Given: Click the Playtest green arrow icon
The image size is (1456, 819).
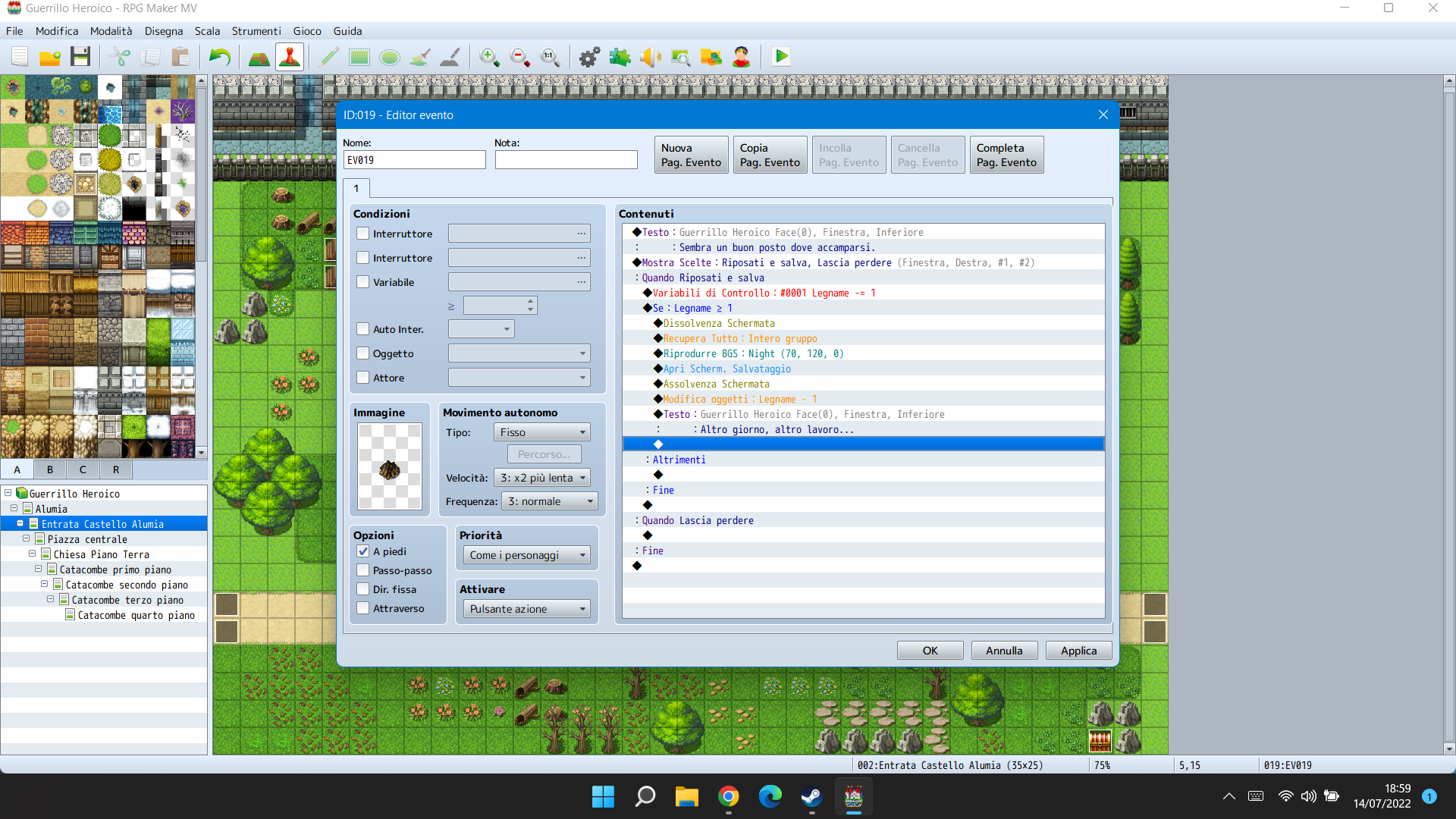Looking at the screenshot, I should pyautogui.click(x=781, y=57).
